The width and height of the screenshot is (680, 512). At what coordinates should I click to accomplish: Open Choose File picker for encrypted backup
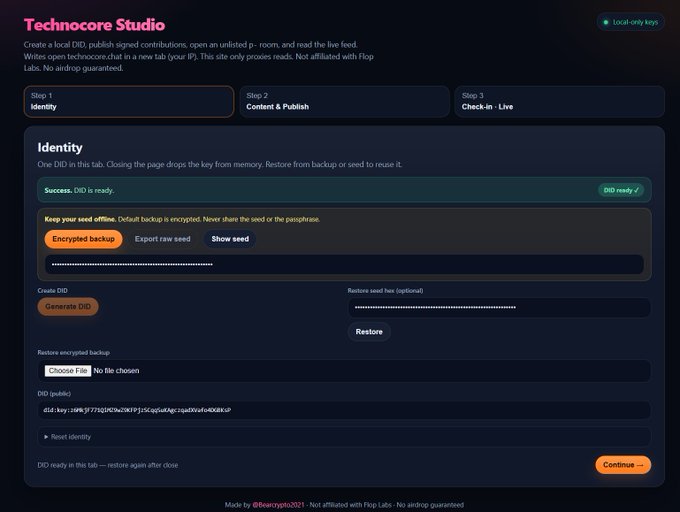(x=68, y=371)
